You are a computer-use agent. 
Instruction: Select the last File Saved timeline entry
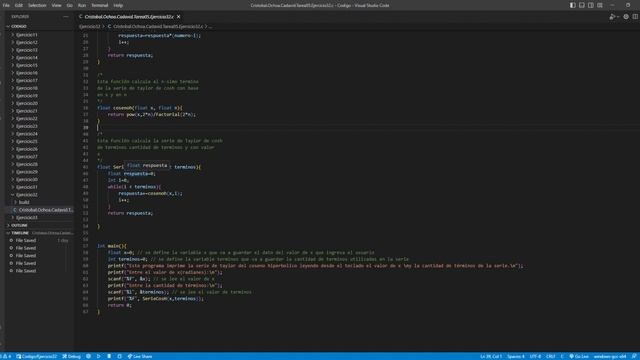coord(39,271)
